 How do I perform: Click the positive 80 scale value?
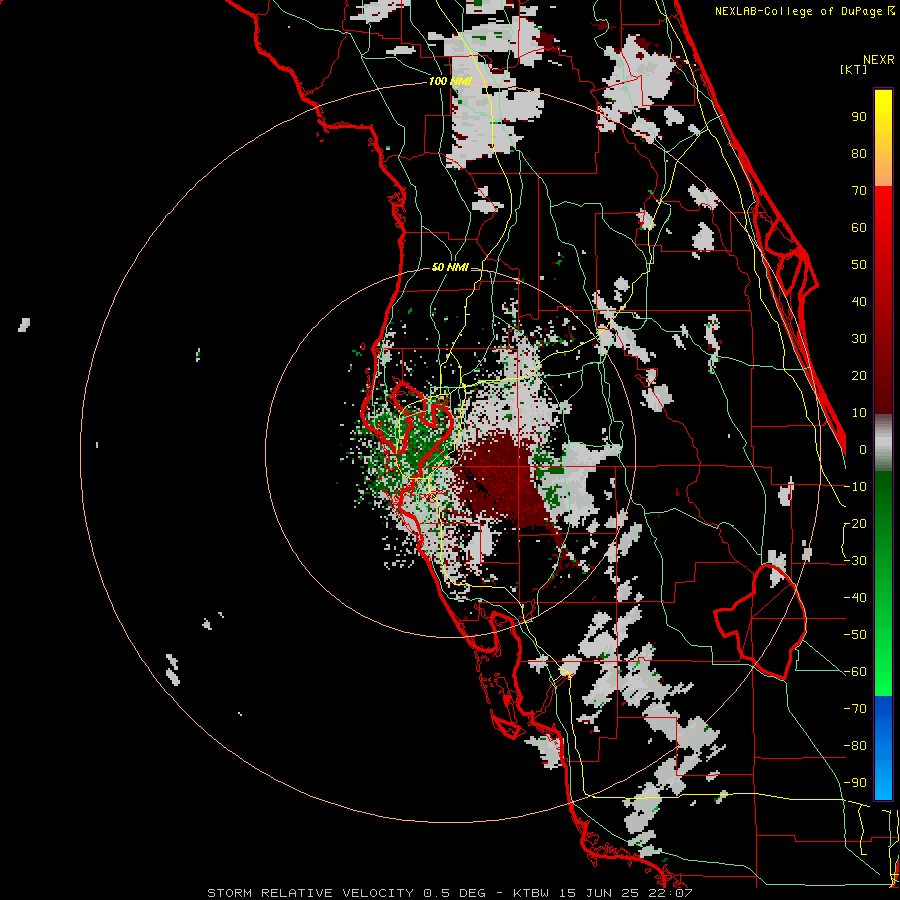tap(859, 153)
